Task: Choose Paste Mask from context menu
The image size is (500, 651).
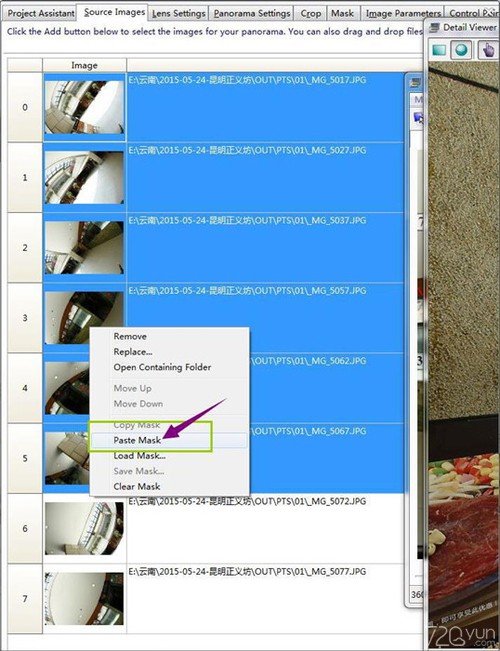Action: 169,441
